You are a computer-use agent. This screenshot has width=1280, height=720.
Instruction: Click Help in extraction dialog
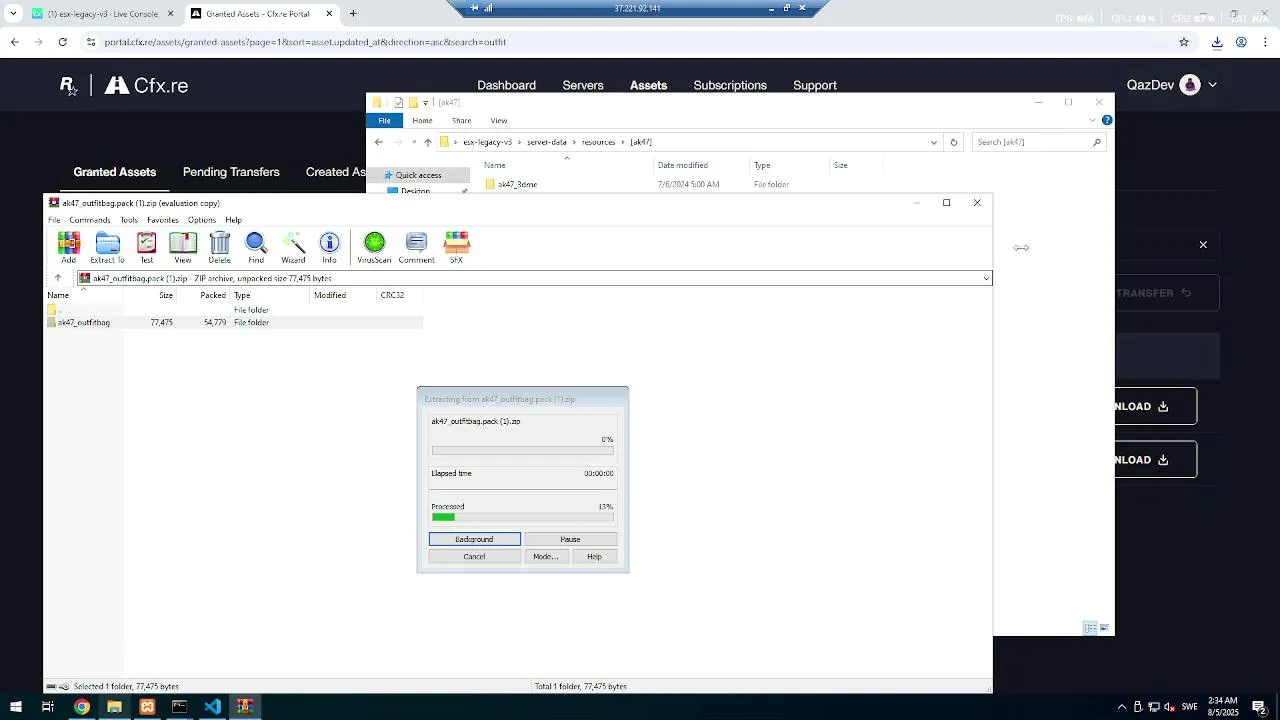tap(594, 556)
